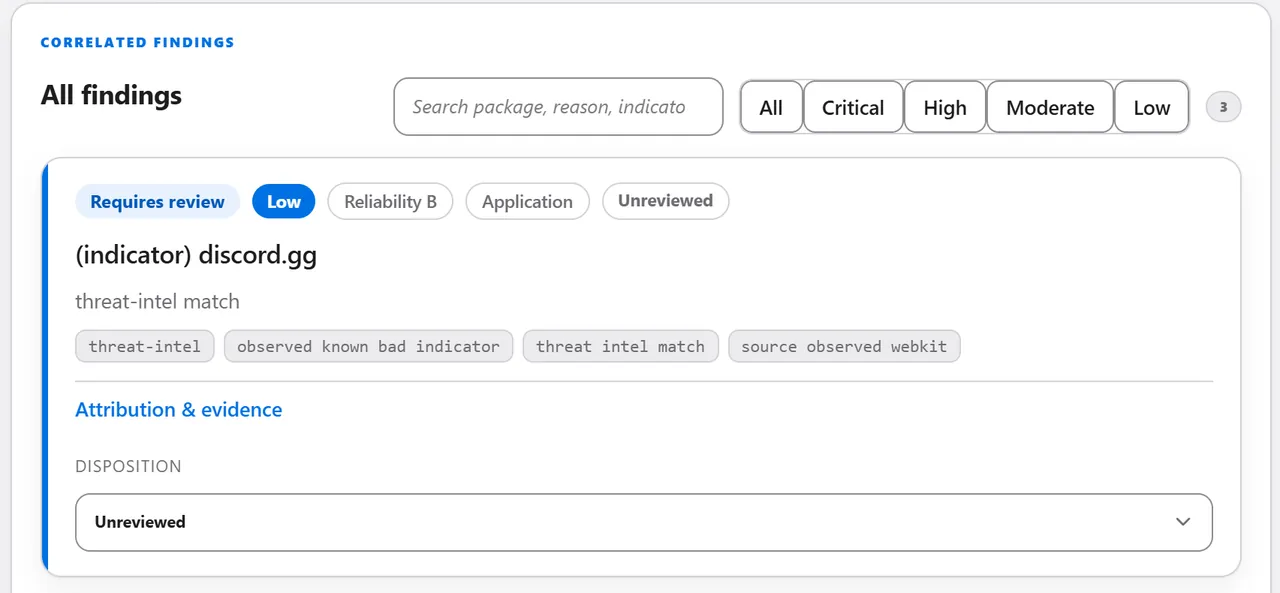1280x593 pixels.
Task: Click the findings count badge showing 3
Action: coord(1223,107)
